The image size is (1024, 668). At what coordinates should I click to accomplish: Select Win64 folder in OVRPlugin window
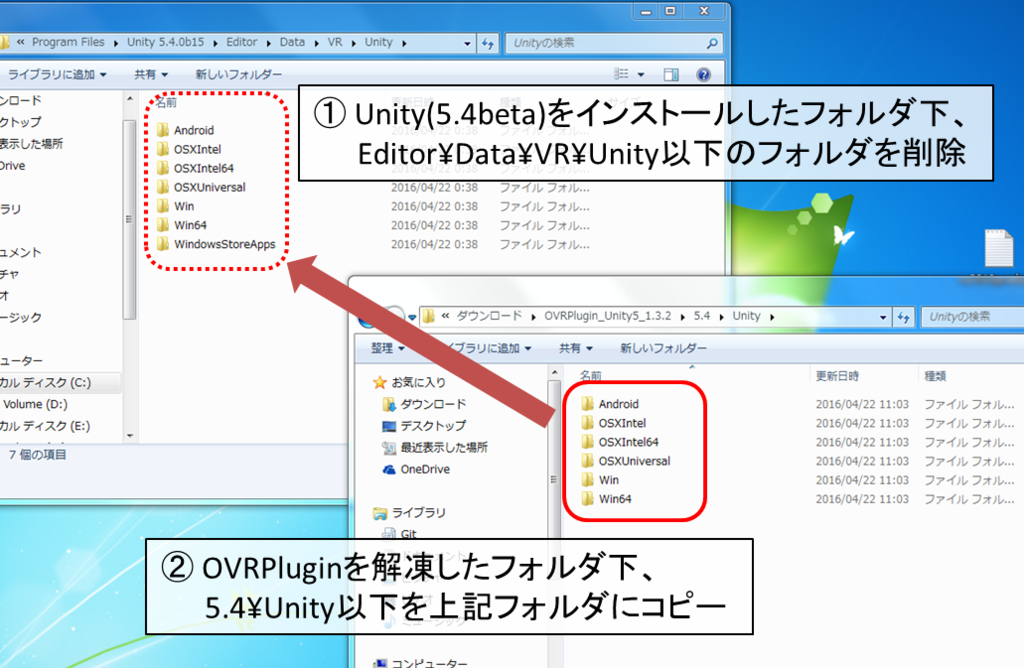point(606,498)
